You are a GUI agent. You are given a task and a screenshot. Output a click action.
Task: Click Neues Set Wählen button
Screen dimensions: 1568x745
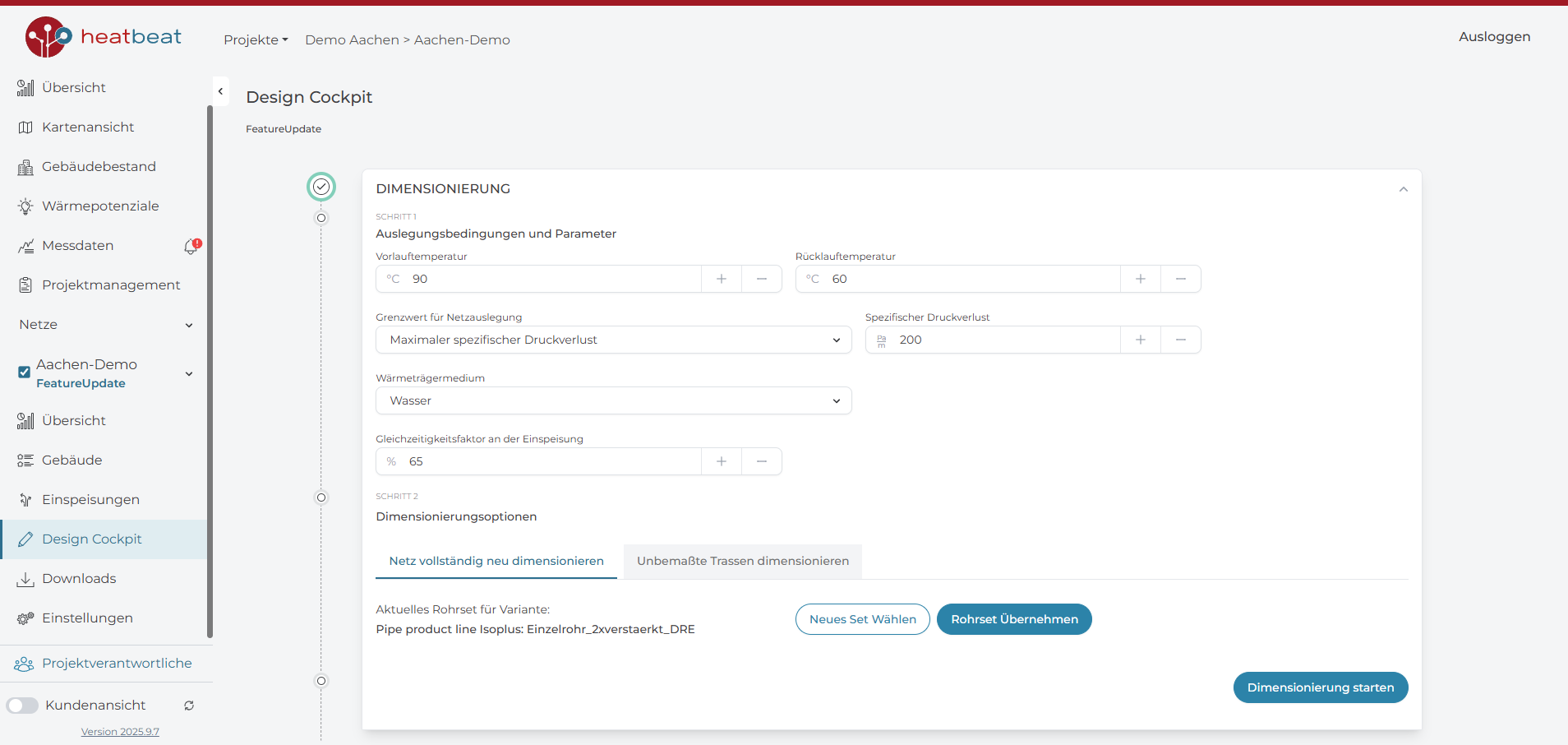point(862,619)
